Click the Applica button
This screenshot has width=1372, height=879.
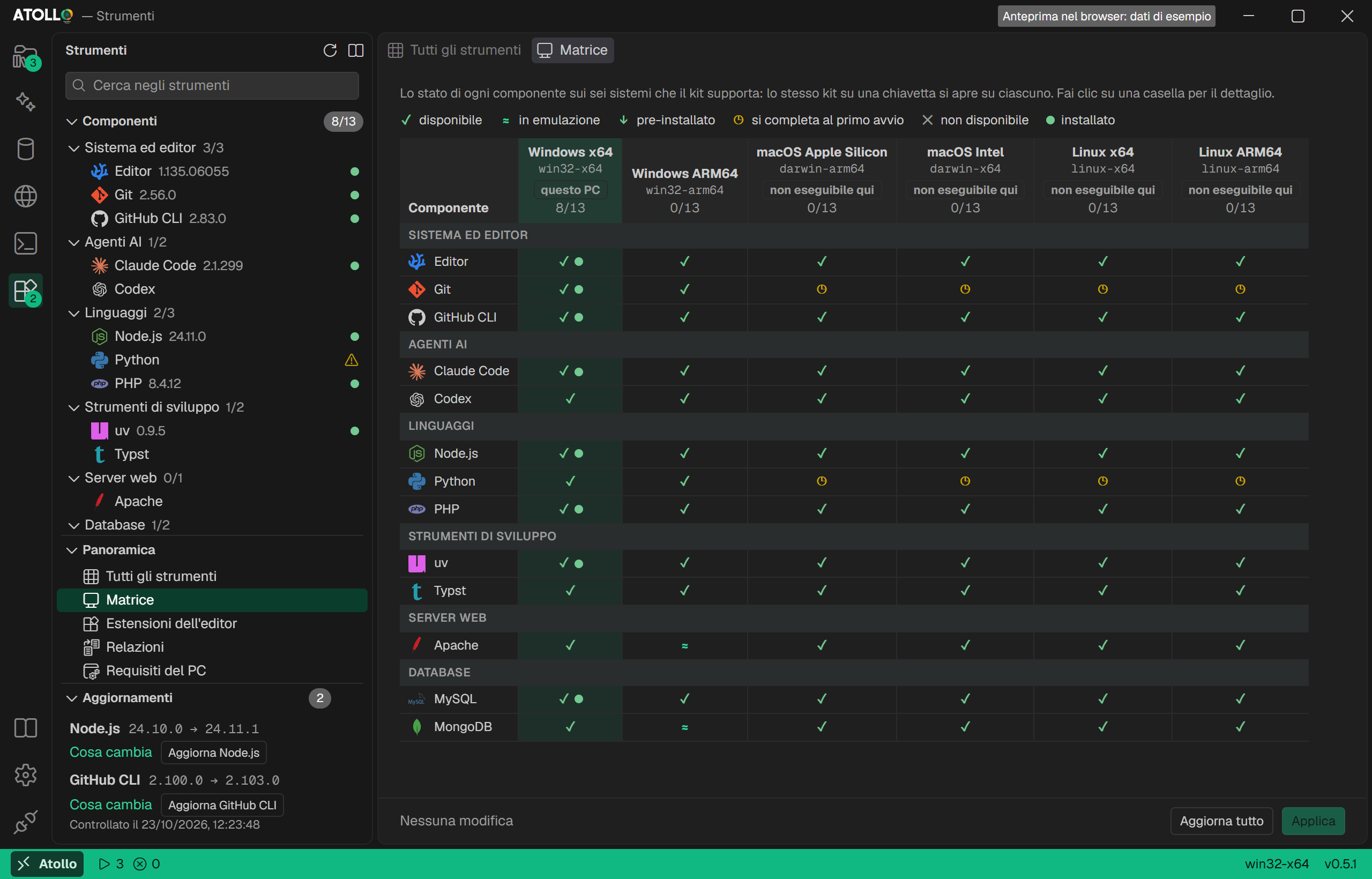click(x=1313, y=821)
